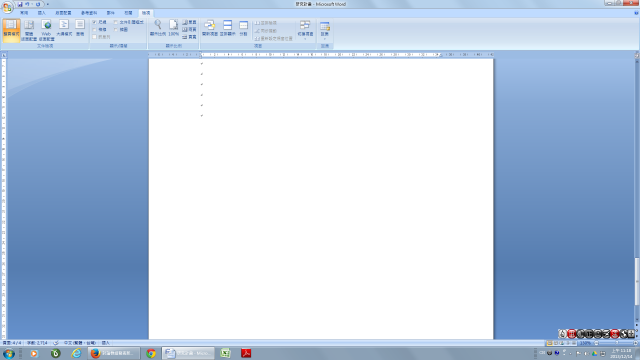
Task: Select Full Screen Reading shortcut in status bar
Action: (556, 343)
